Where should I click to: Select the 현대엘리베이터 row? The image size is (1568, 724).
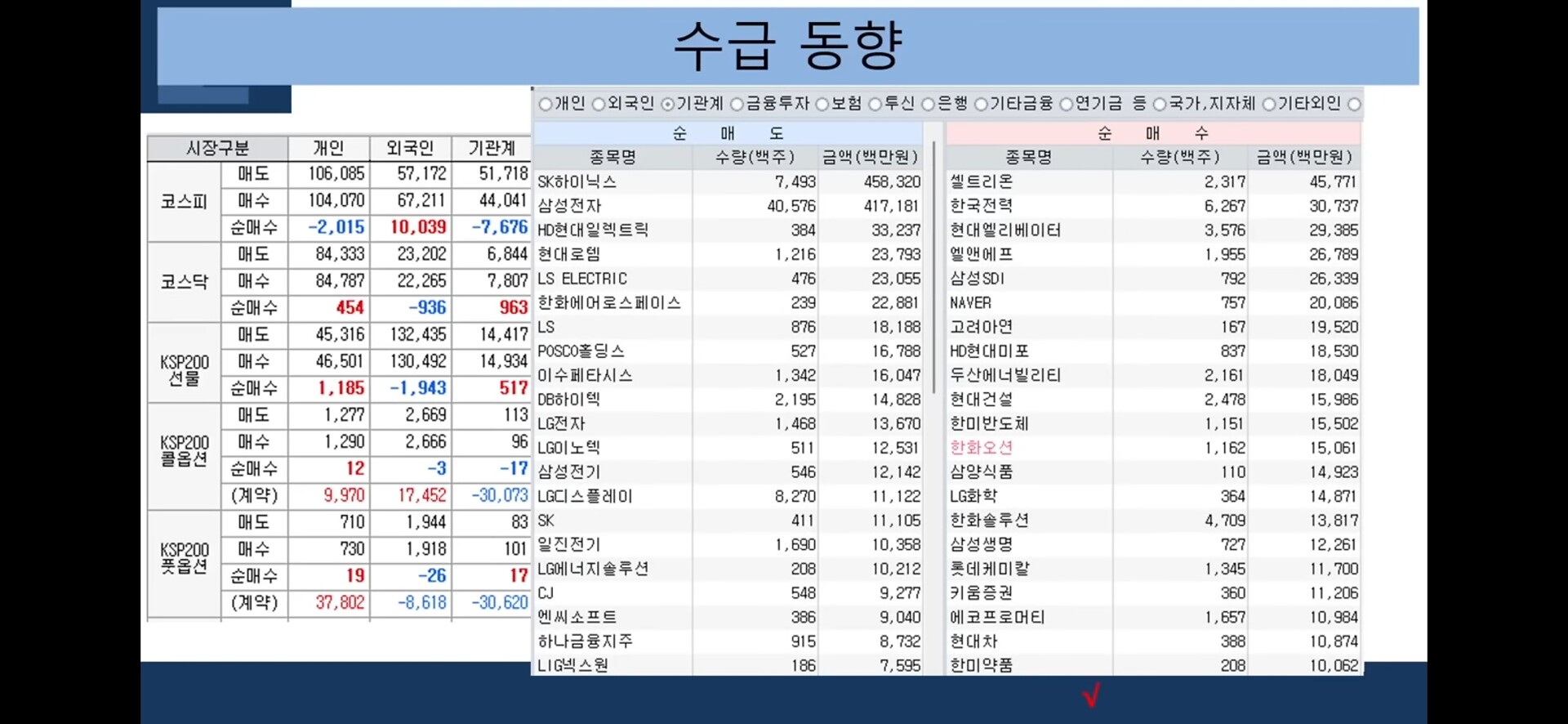coord(1153,230)
